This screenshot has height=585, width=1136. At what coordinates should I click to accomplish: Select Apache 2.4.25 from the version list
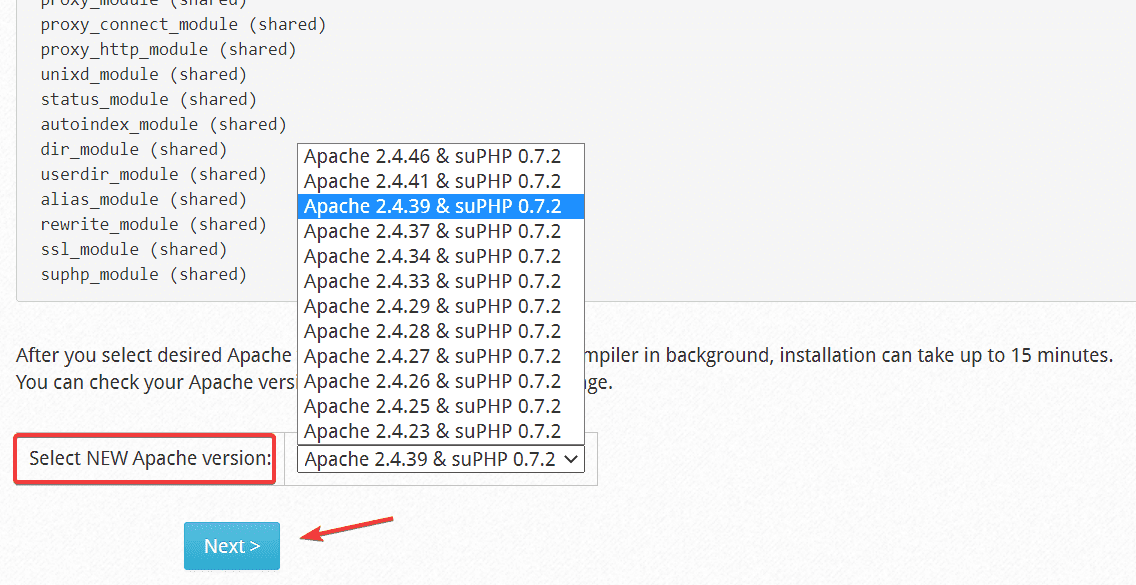point(433,406)
